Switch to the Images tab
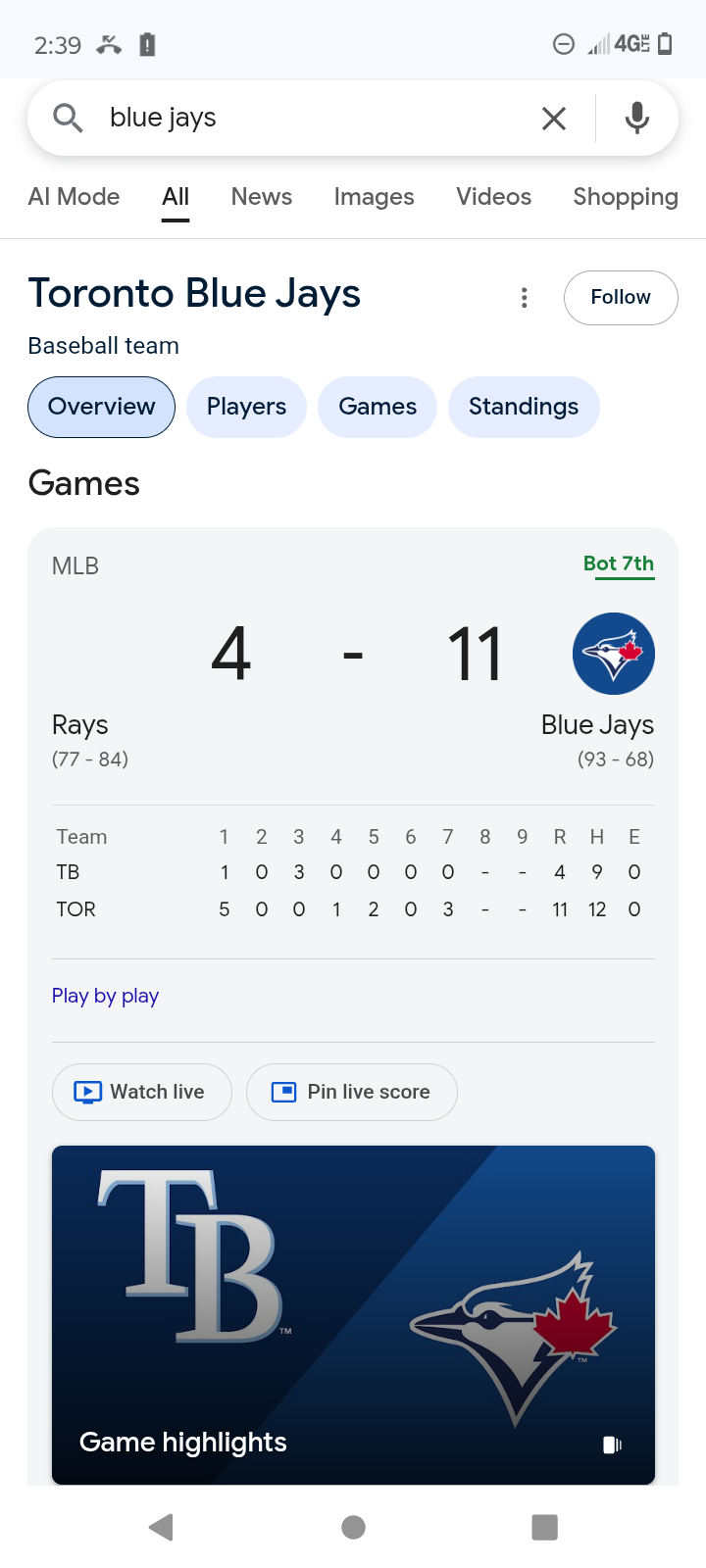The height and width of the screenshot is (1568, 706). point(375,197)
